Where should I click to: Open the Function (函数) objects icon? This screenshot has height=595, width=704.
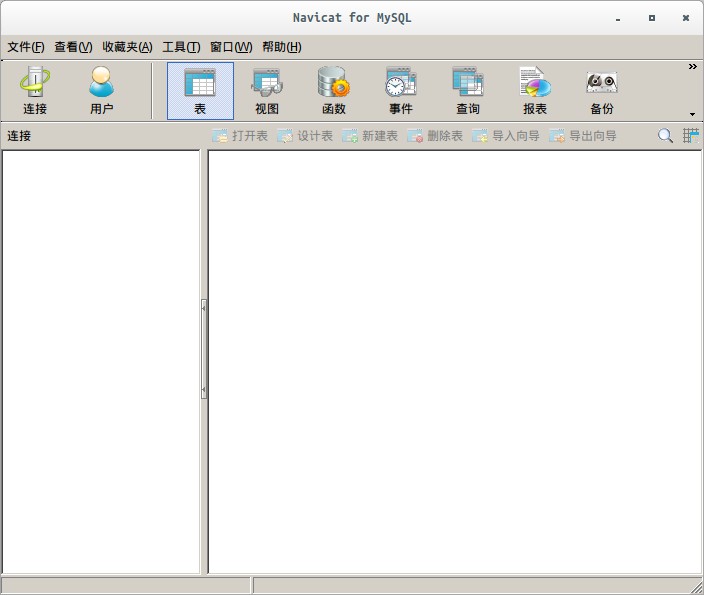(x=334, y=91)
